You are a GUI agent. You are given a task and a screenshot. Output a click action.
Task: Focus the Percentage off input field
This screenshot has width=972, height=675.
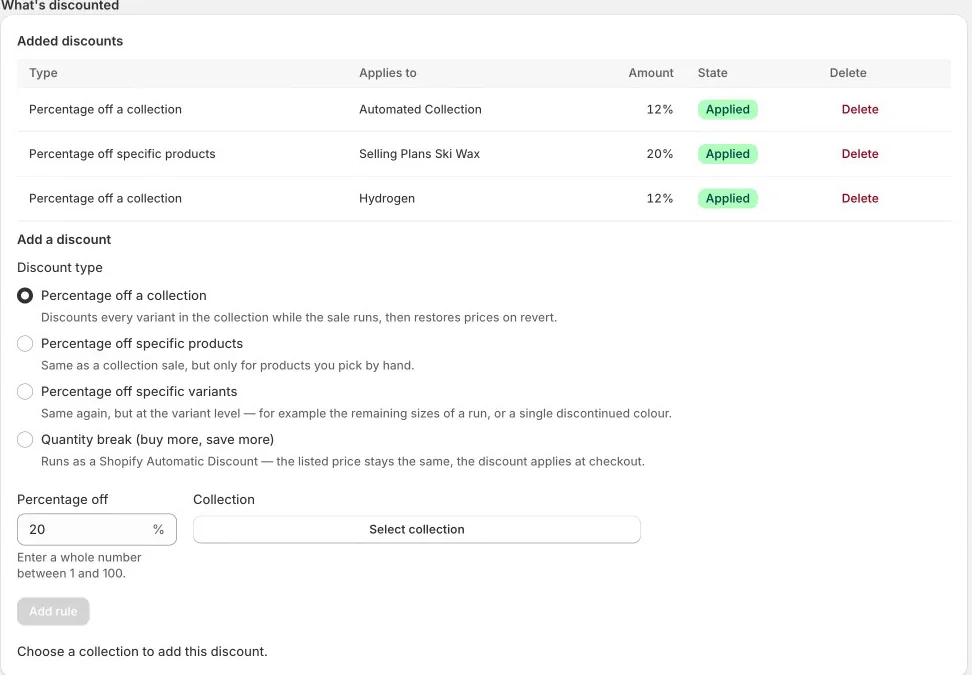tap(97, 529)
